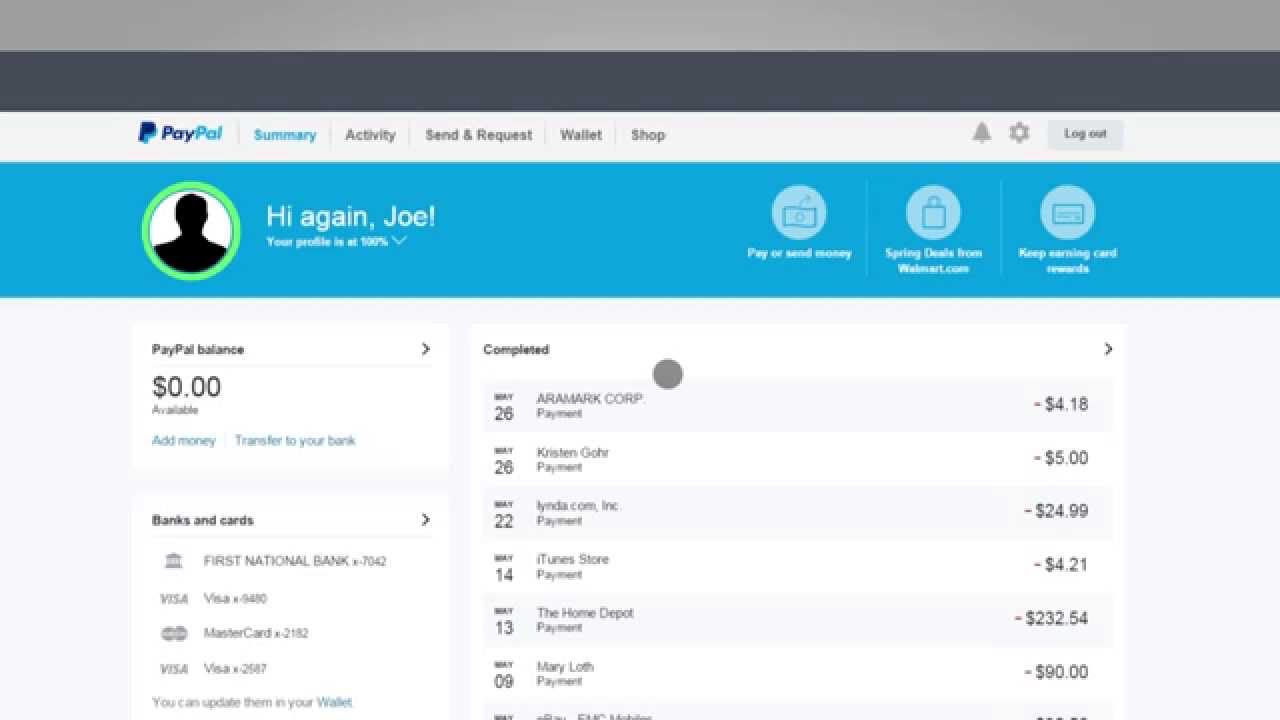Click the Banks and cards heading
This screenshot has height=720, width=1280.
tap(203, 520)
